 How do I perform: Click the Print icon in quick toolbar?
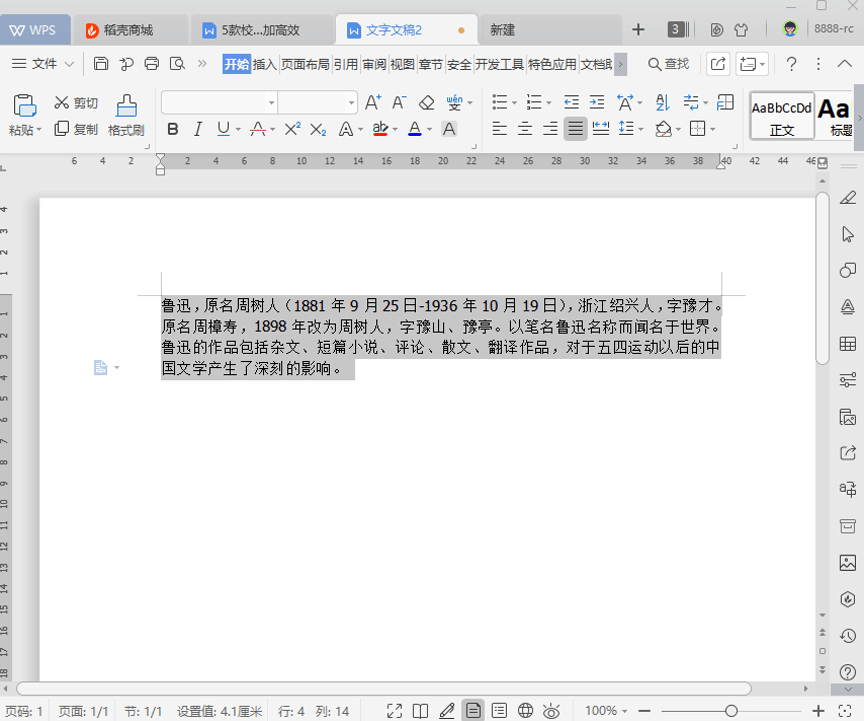click(x=152, y=64)
